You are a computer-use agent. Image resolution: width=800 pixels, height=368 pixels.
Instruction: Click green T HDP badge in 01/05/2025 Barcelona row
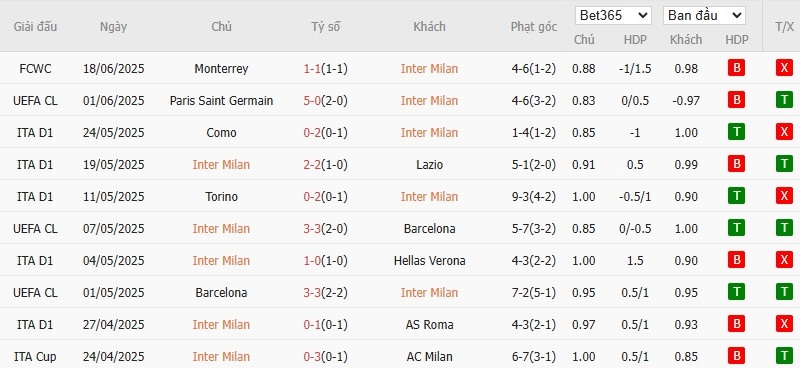pos(736,292)
